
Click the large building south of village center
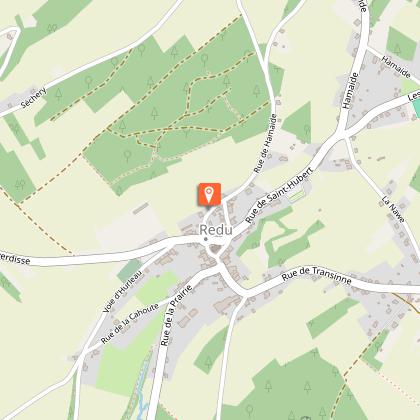(x=227, y=304)
